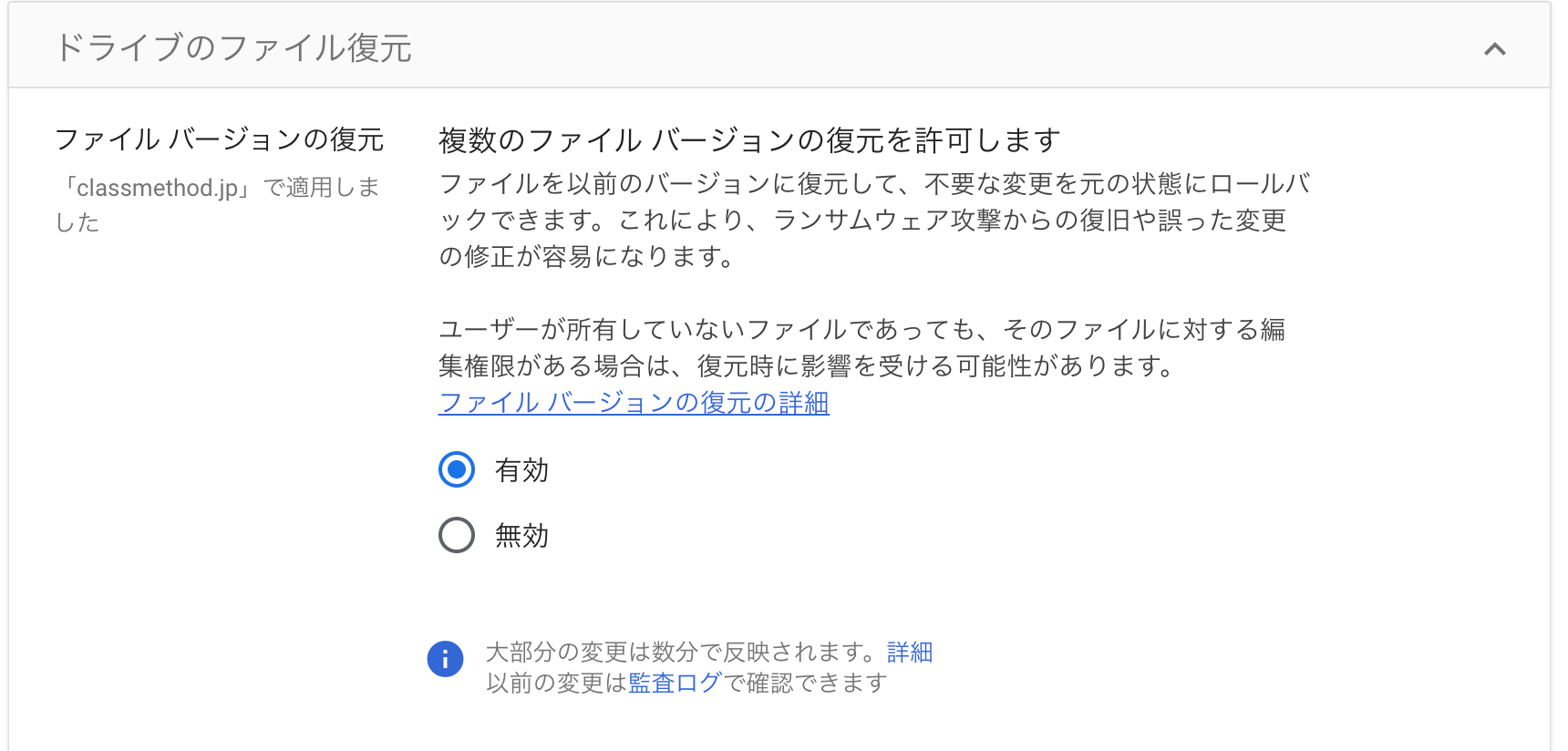Disable file version restoration
The image size is (1568, 751).
455,536
